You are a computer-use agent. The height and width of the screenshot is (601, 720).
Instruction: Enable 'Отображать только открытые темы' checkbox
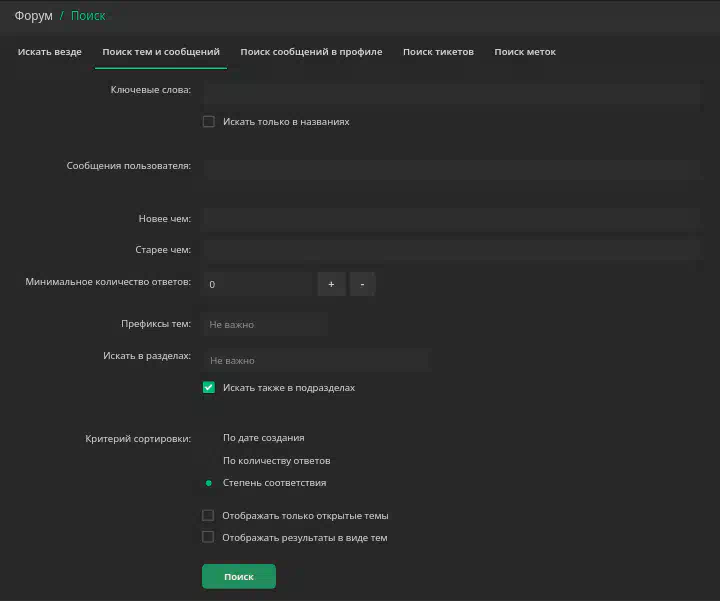point(208,515)
